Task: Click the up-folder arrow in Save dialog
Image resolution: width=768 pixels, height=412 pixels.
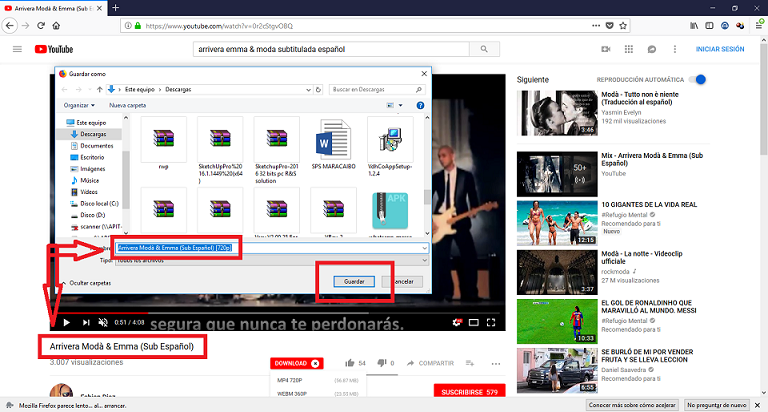Action: pyautogui.click(x=99, y=90)
